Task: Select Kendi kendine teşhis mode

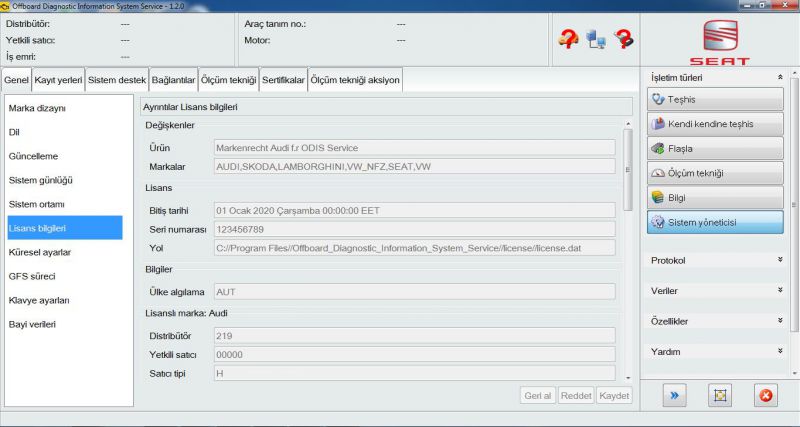Action: [715, 124]
